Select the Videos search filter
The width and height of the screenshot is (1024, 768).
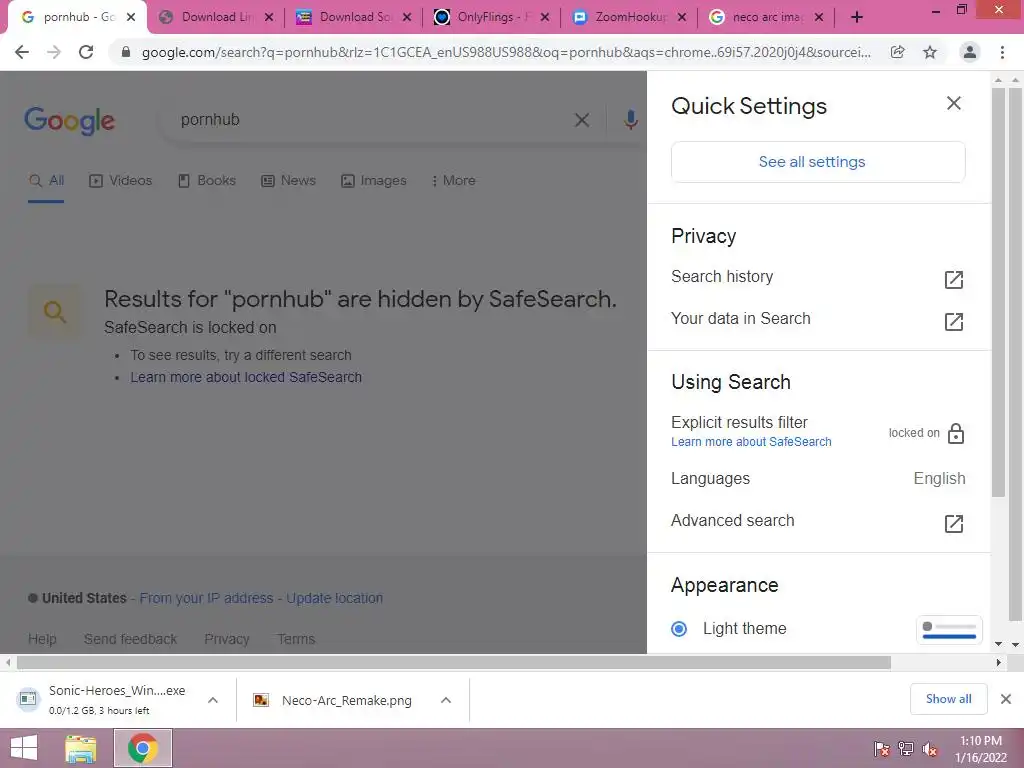click(120, 181)
